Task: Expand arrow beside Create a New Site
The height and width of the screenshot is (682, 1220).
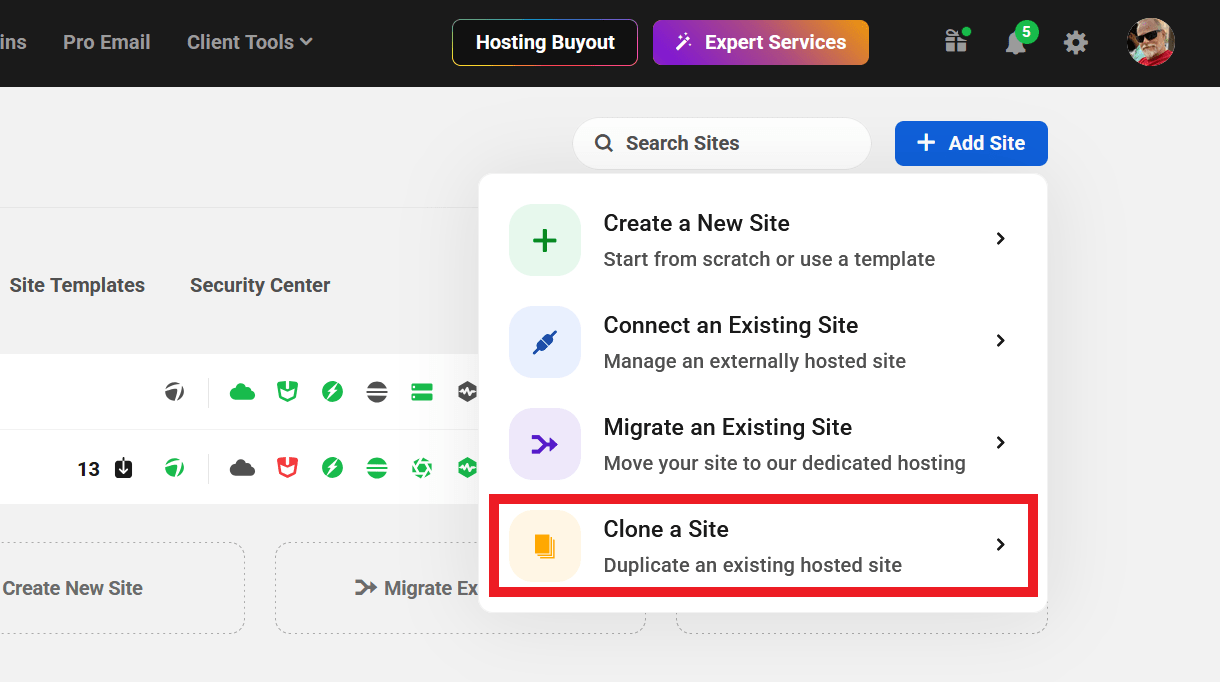Action: pyautogui.click(x=1000, y=239)
